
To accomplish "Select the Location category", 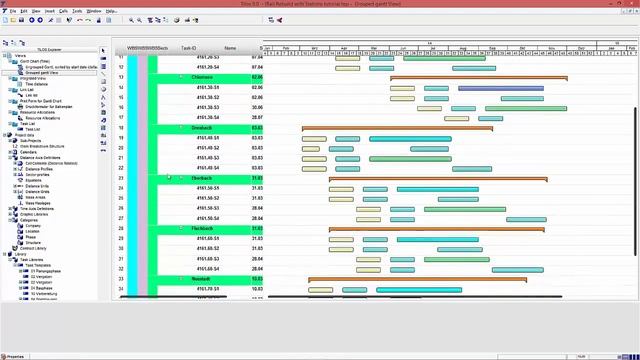I will [32, 231].
